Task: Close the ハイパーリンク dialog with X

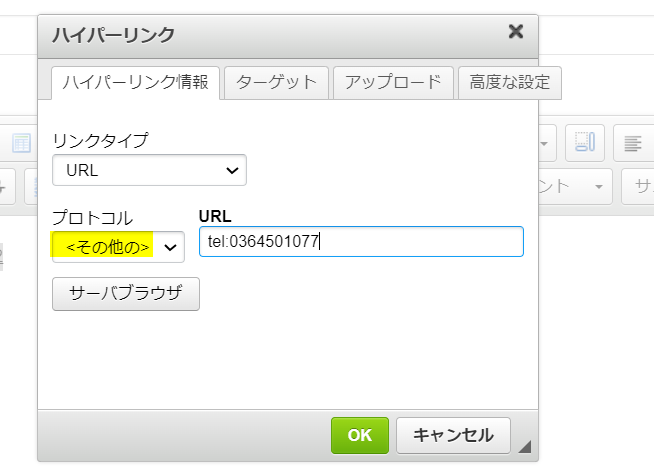Action: [516, 32]
